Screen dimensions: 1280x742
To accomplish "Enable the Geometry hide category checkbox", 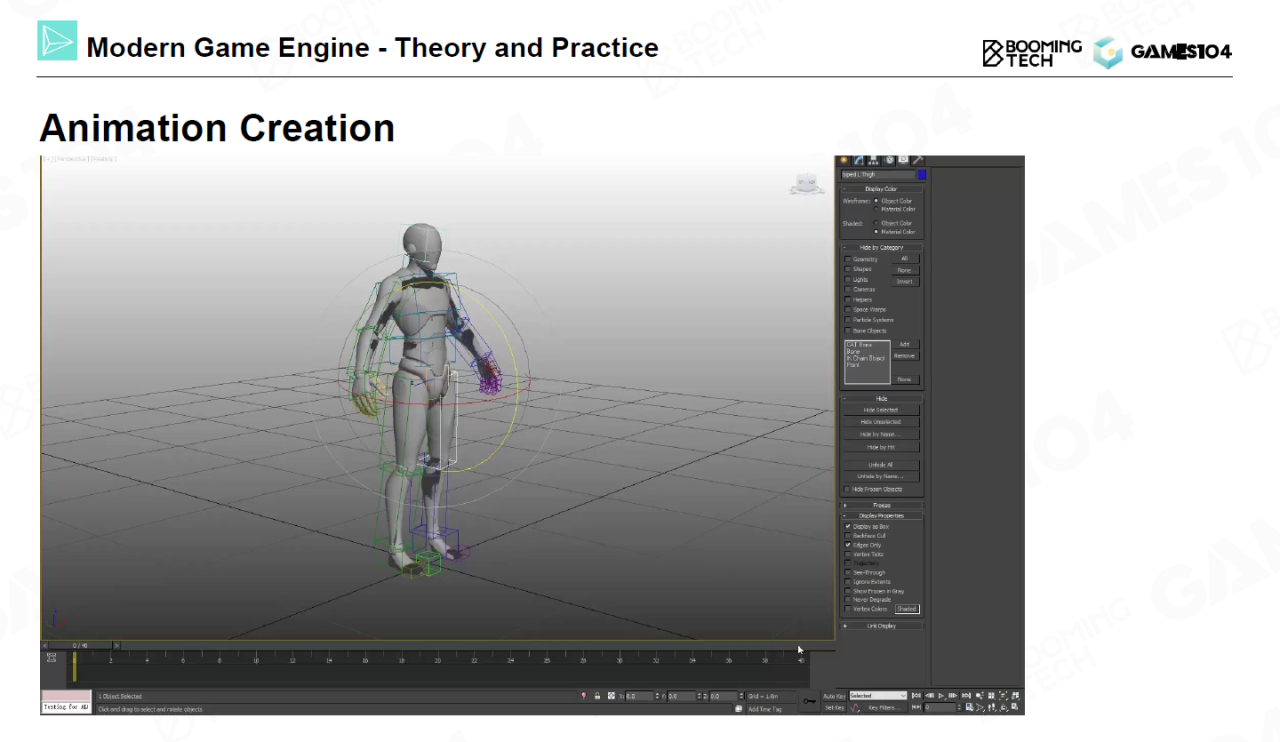I will coord(848,259).
